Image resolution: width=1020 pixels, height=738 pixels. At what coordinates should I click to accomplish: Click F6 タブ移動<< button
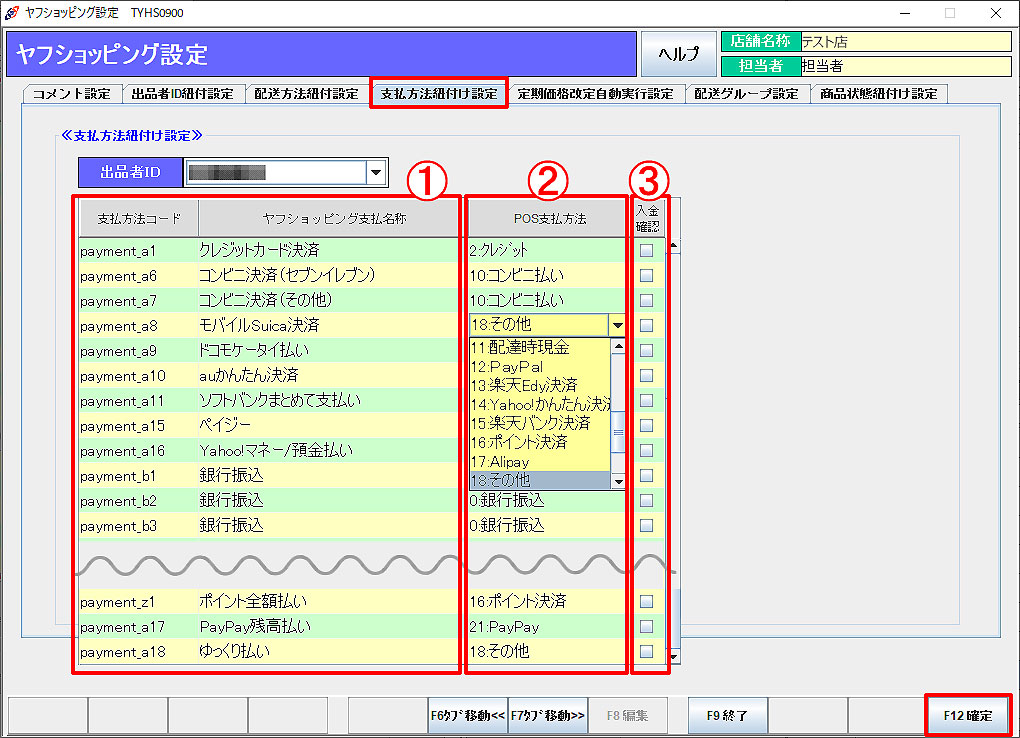click(468, 715)
